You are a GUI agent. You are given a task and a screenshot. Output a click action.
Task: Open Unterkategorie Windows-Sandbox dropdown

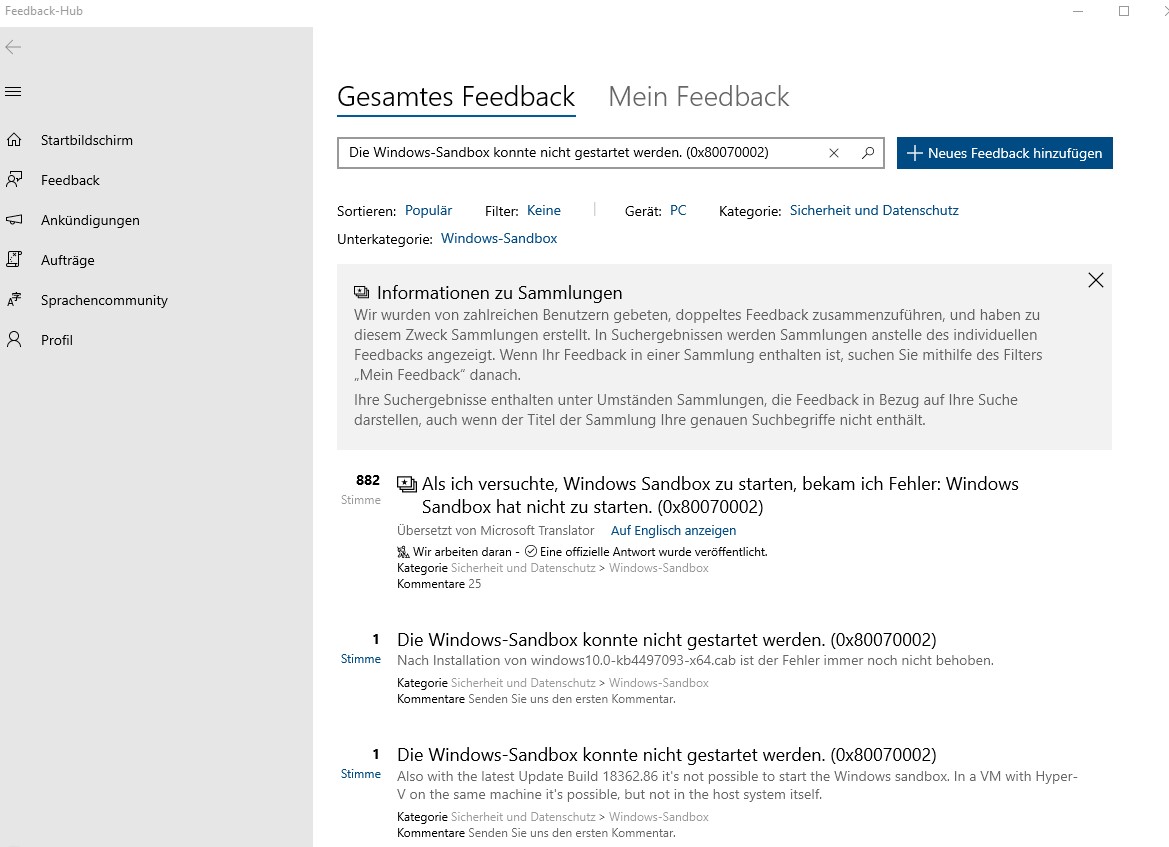[x=499, y=239]
